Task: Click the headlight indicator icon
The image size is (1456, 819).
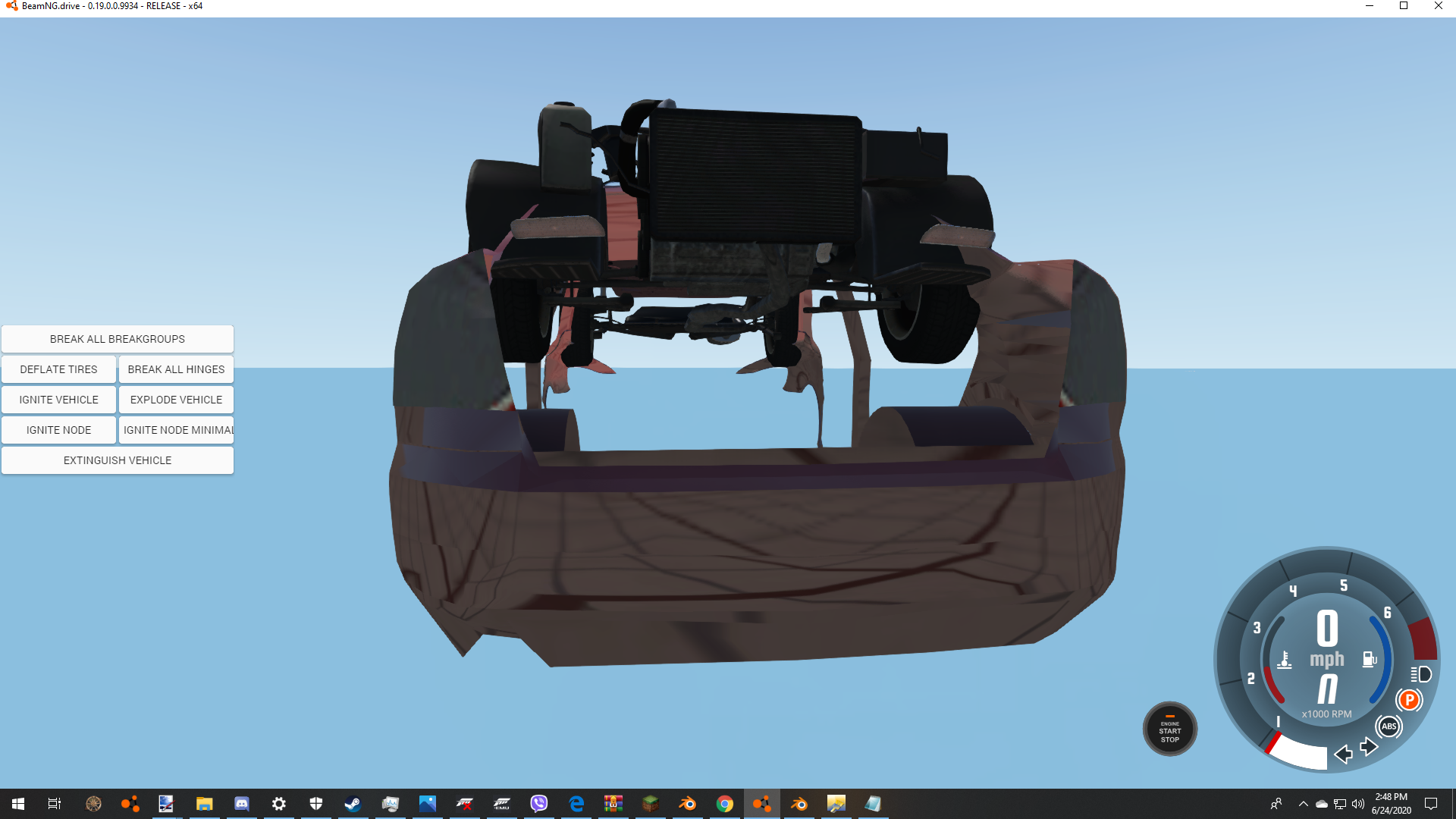Action: (1421, 674)
